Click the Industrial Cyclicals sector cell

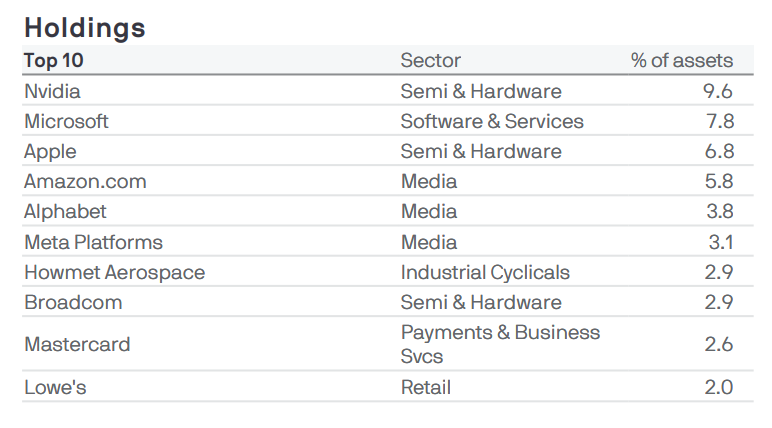click(x=485, y=272)
